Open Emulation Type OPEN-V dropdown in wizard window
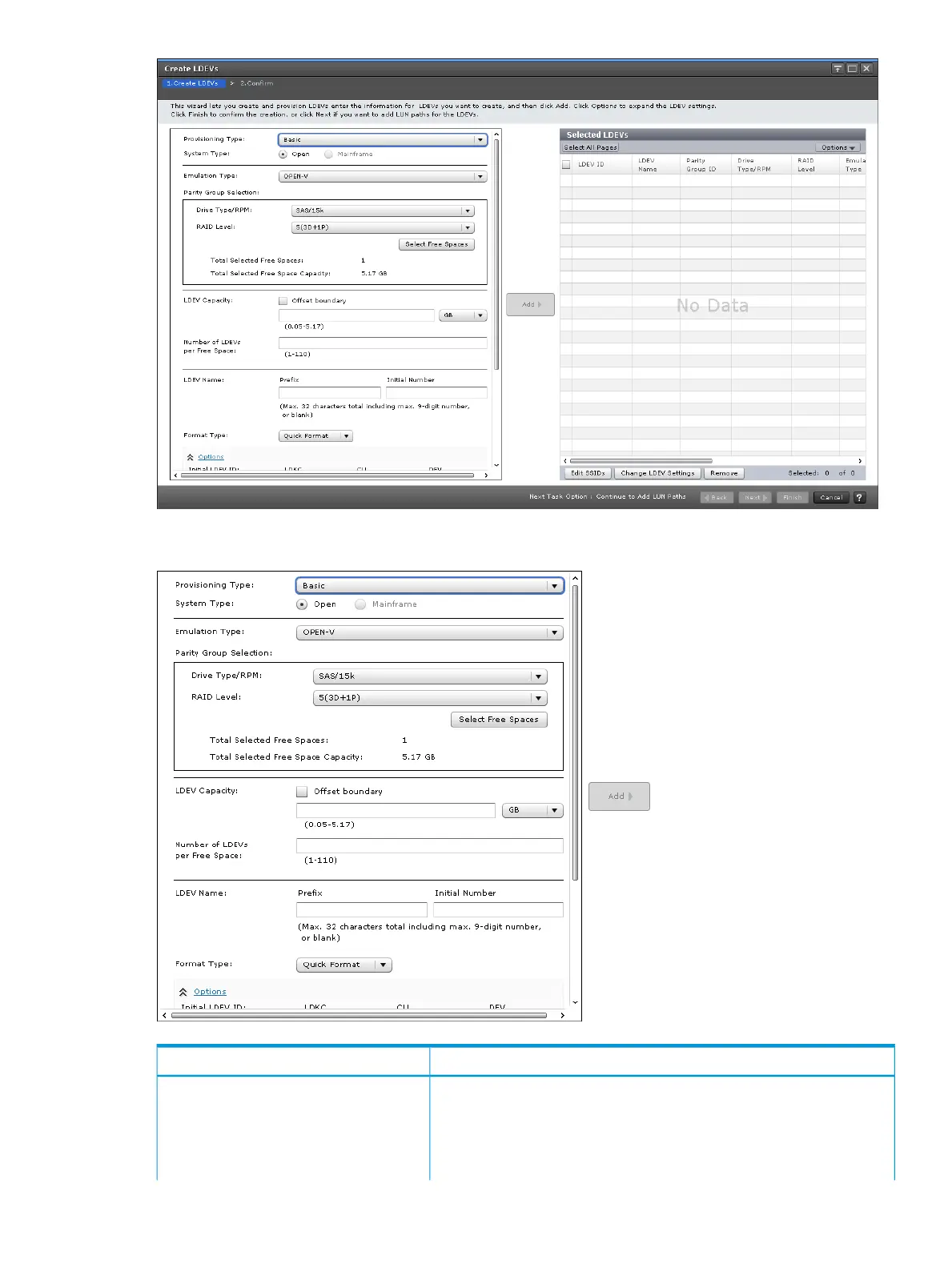The height and width of the screenshot is (1268, 952). click(x=383, y=176)
